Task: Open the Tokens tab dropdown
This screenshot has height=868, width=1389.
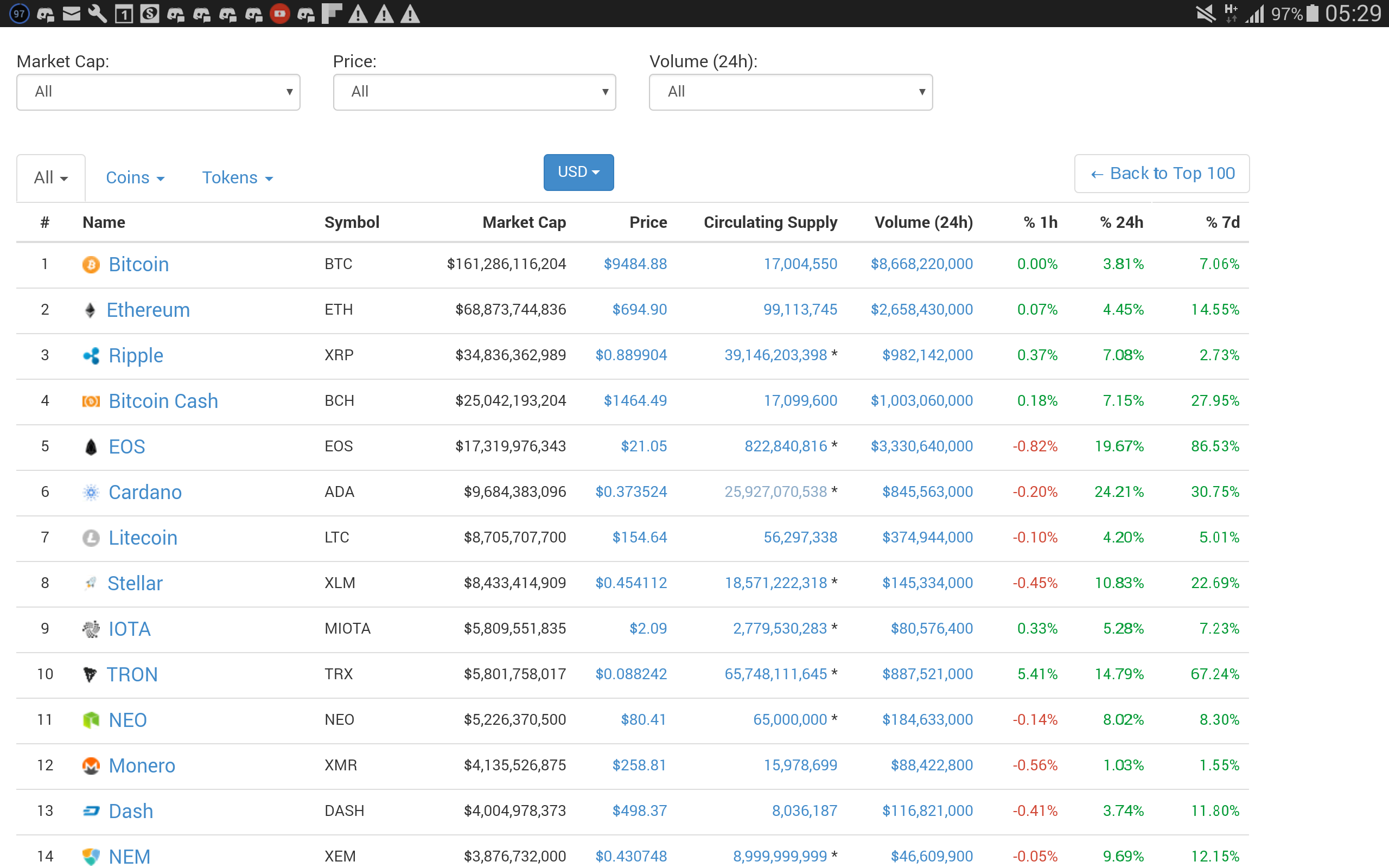Action: 238,178
